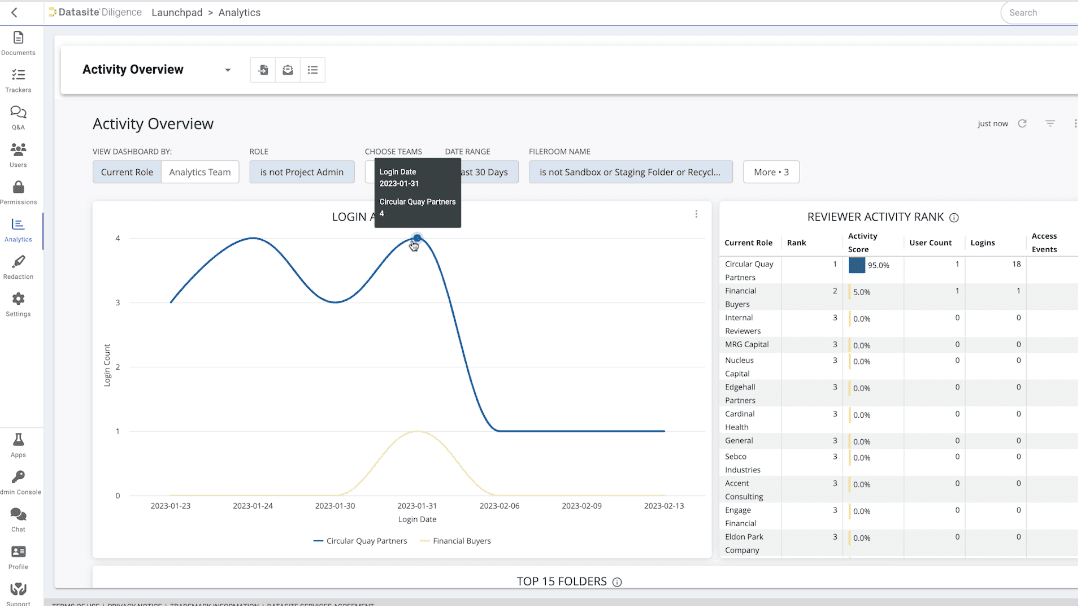Click the email report envelope icon
This screenshot has width=1078, height=606.
pyautogui.click(x=288, y=69)
